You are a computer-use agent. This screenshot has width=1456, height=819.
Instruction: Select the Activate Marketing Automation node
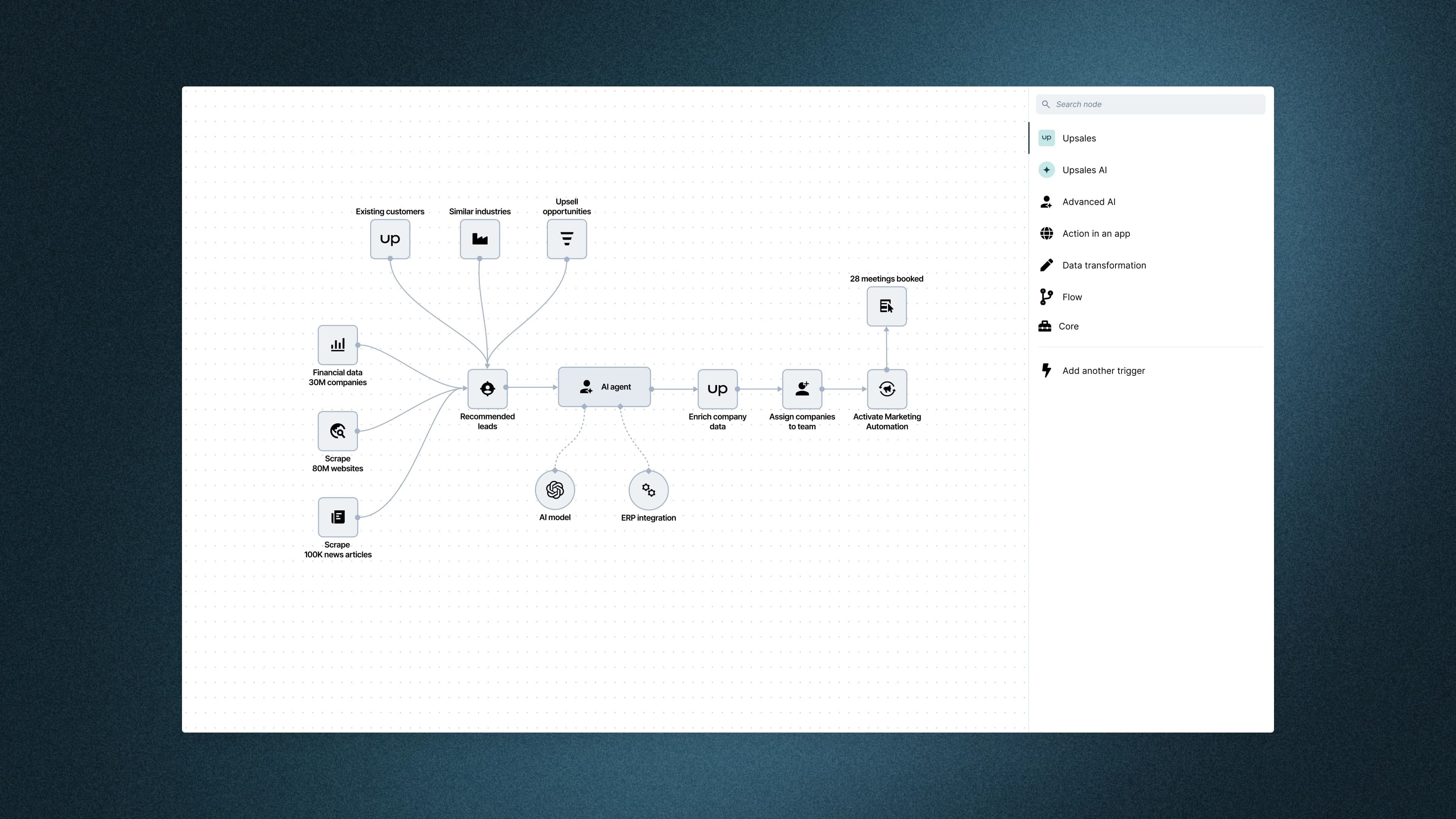[x=886, y=388]
